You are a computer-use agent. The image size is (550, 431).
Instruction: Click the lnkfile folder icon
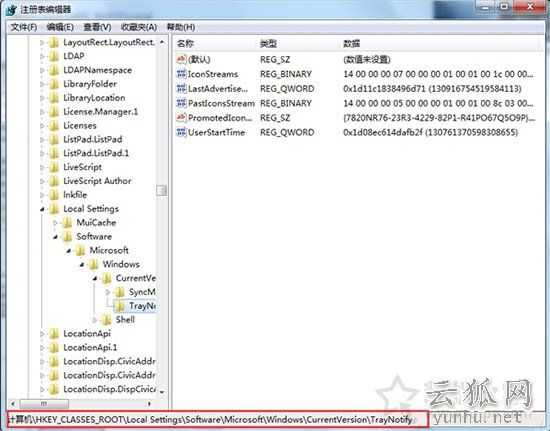54,195
